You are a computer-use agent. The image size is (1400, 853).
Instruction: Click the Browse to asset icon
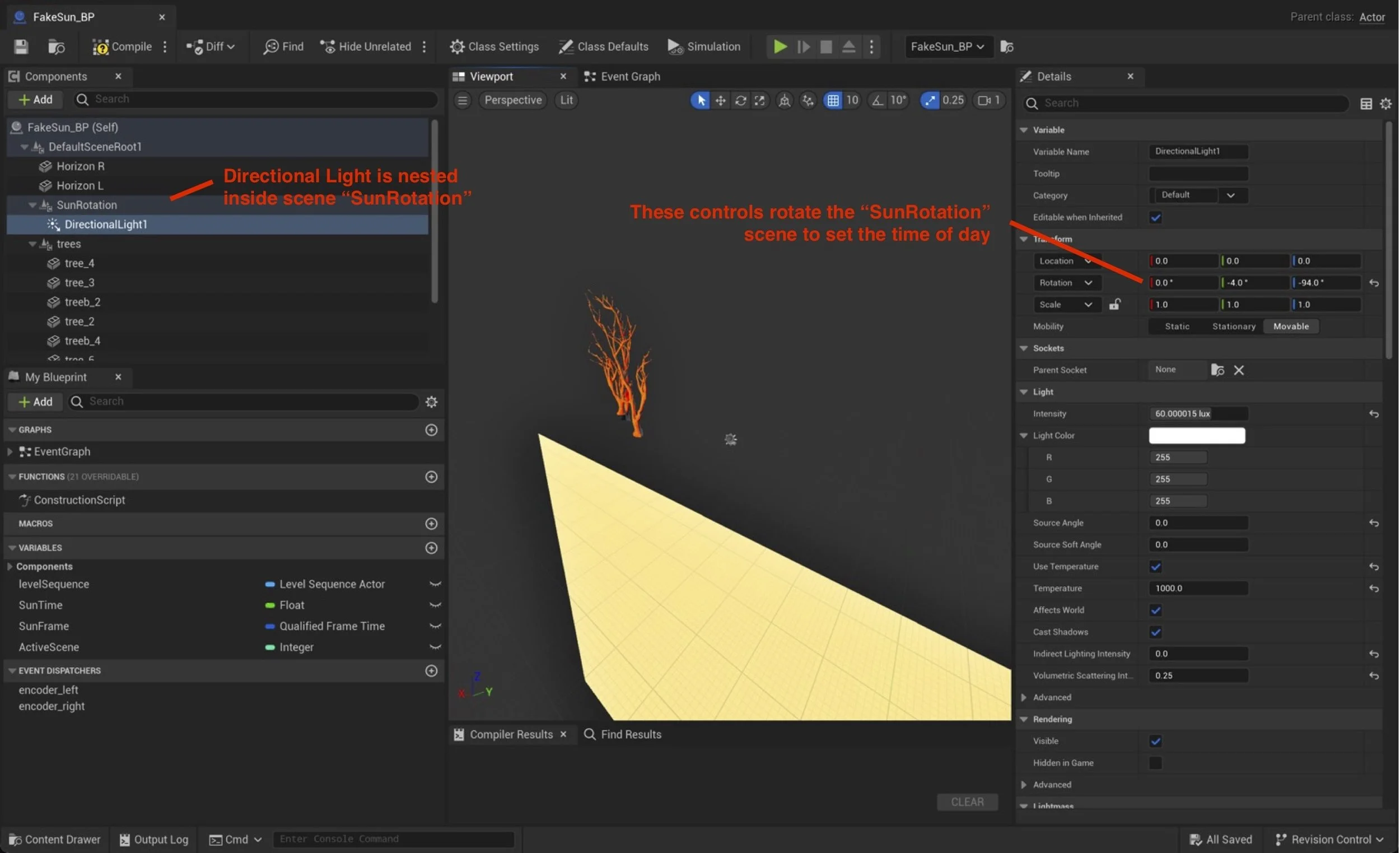pyautogui.click(x=55, y=46)
